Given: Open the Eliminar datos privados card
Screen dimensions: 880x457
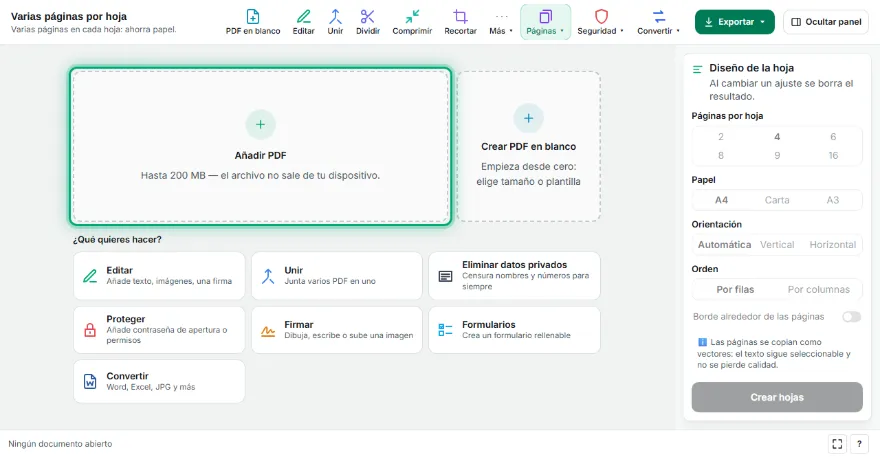Looking at the screenshot, I should pyautogui.click(x=514, y=276).
